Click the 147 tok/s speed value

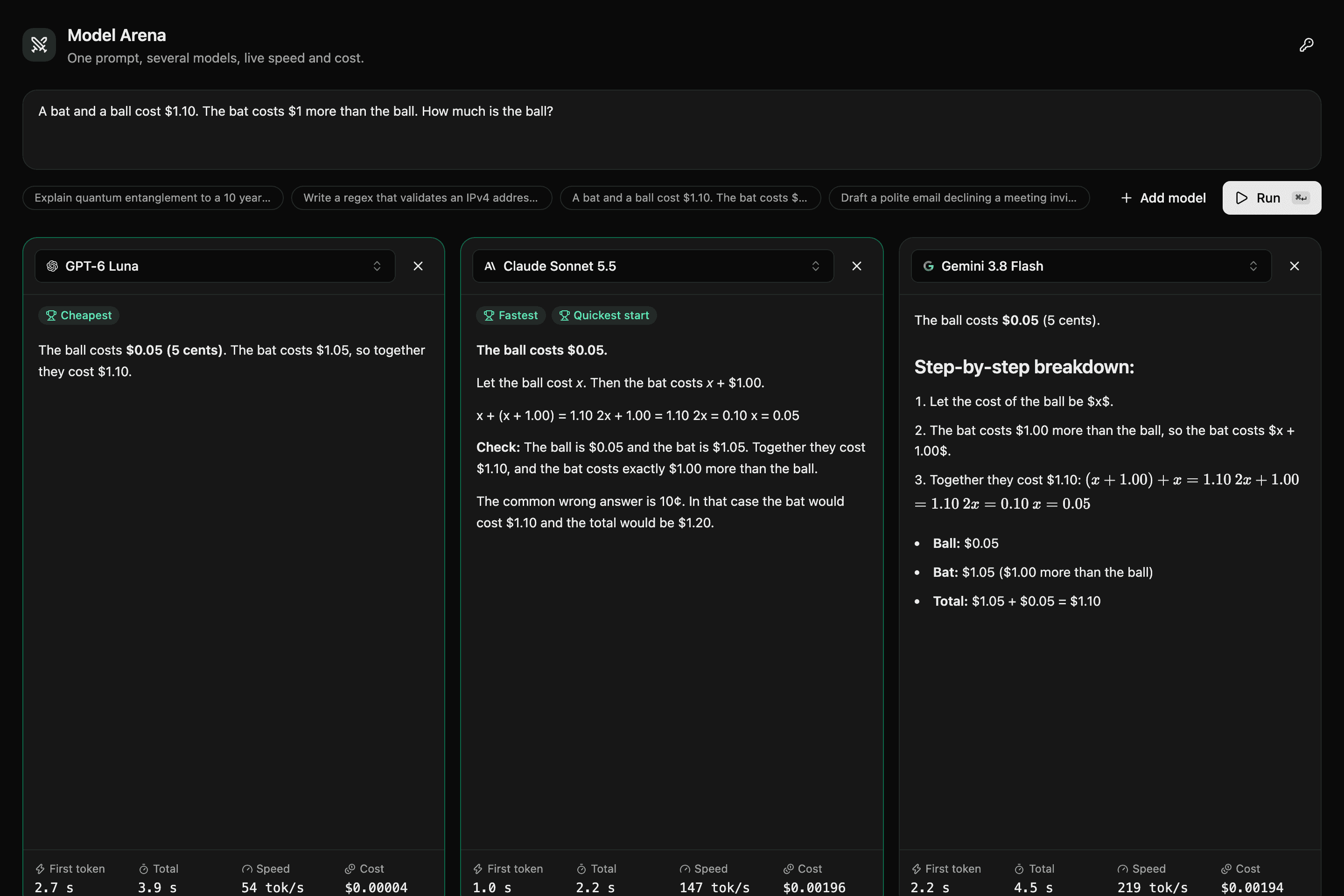tap(714, 888)
